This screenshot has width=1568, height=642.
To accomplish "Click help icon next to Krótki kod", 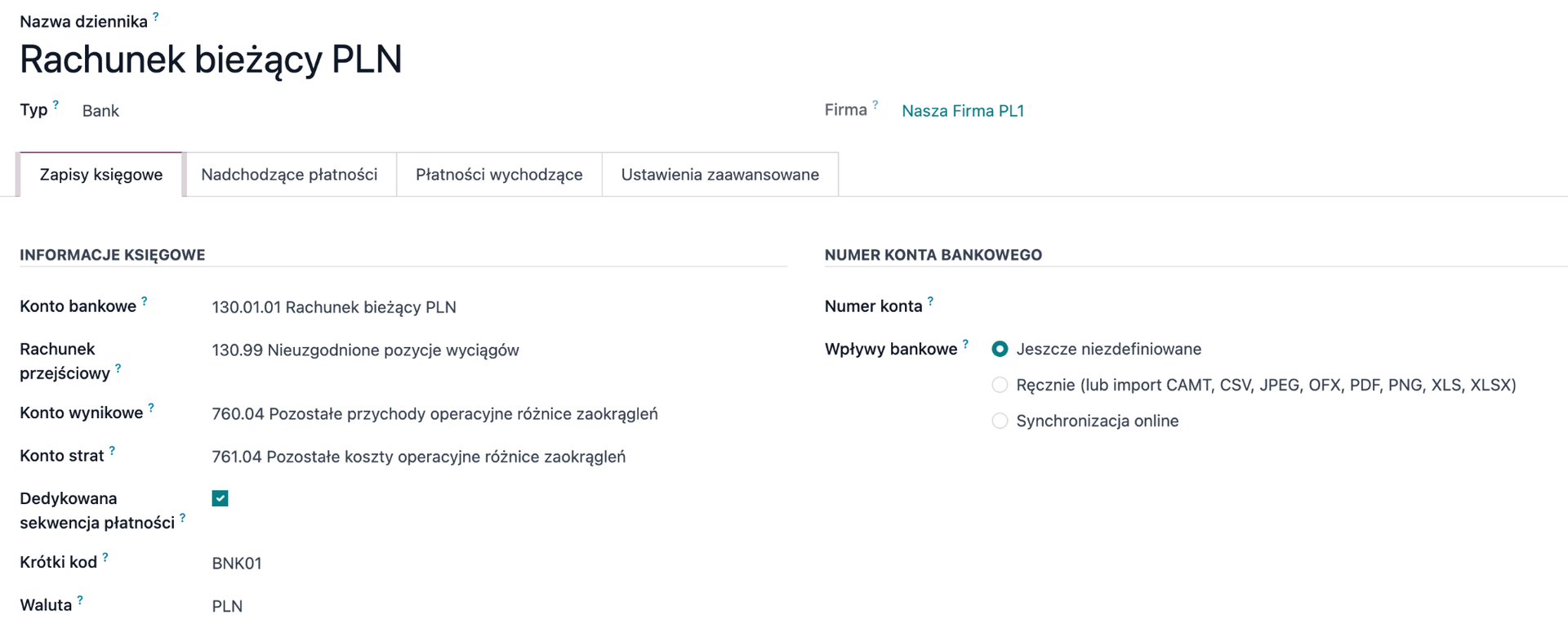I will [105, 558].
